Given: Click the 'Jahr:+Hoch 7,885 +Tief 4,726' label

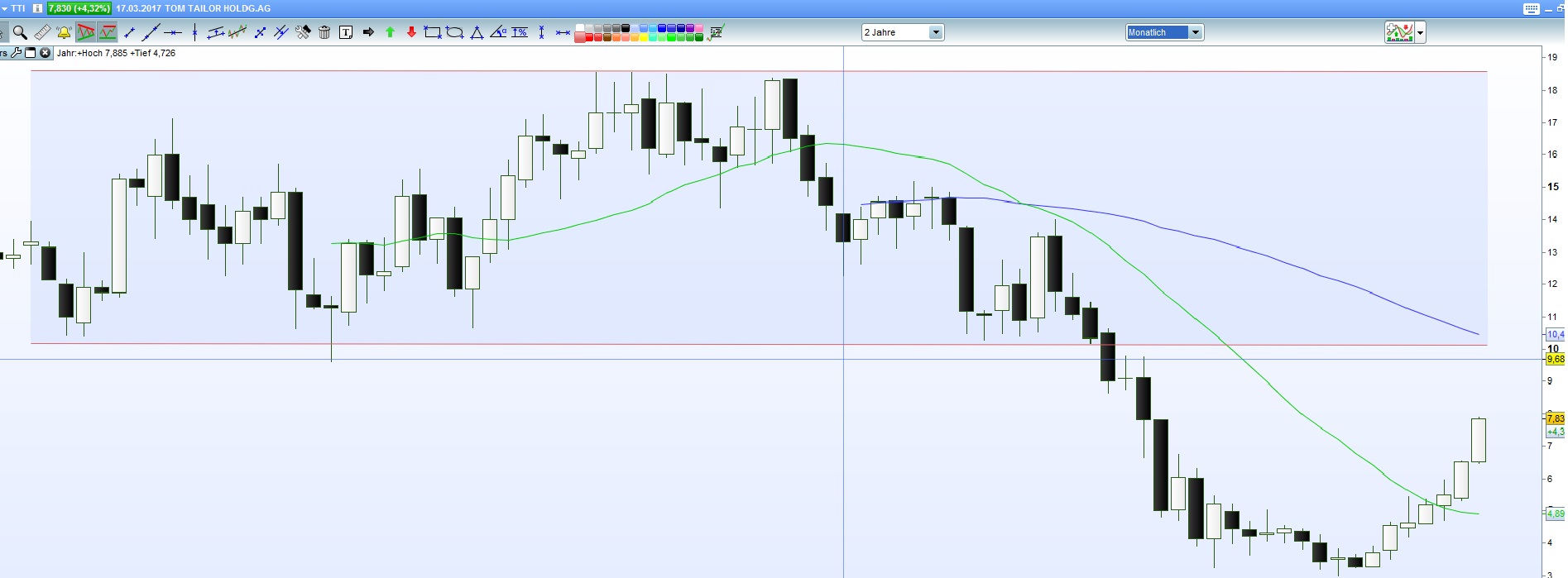Looking at the screenshot, I should [x=116, y=53].
